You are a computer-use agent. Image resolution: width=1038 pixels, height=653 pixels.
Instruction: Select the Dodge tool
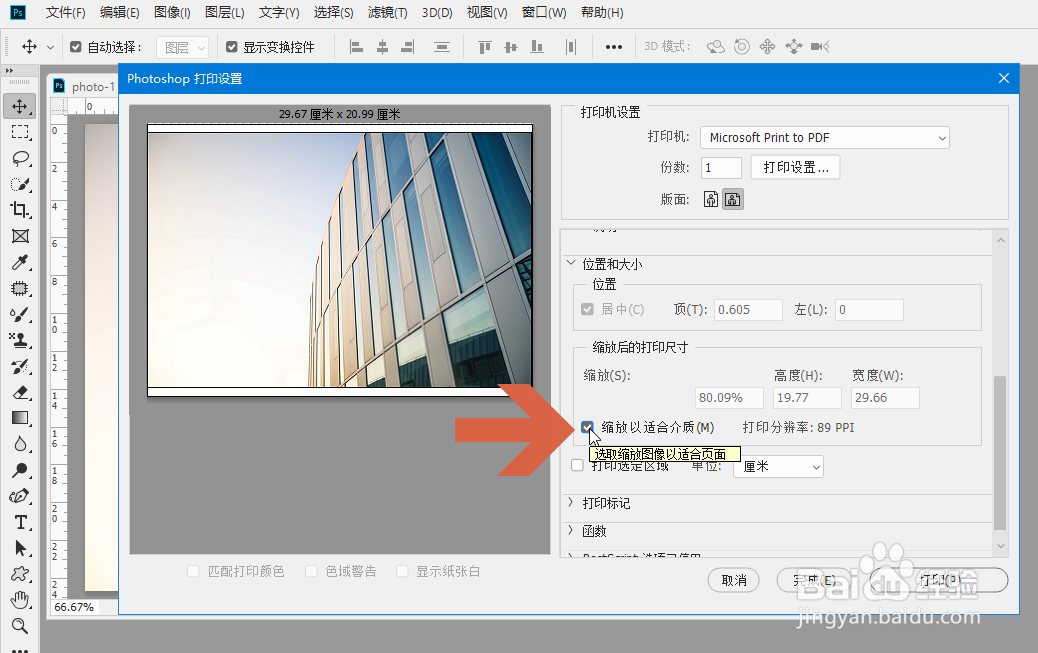(20, 470)
